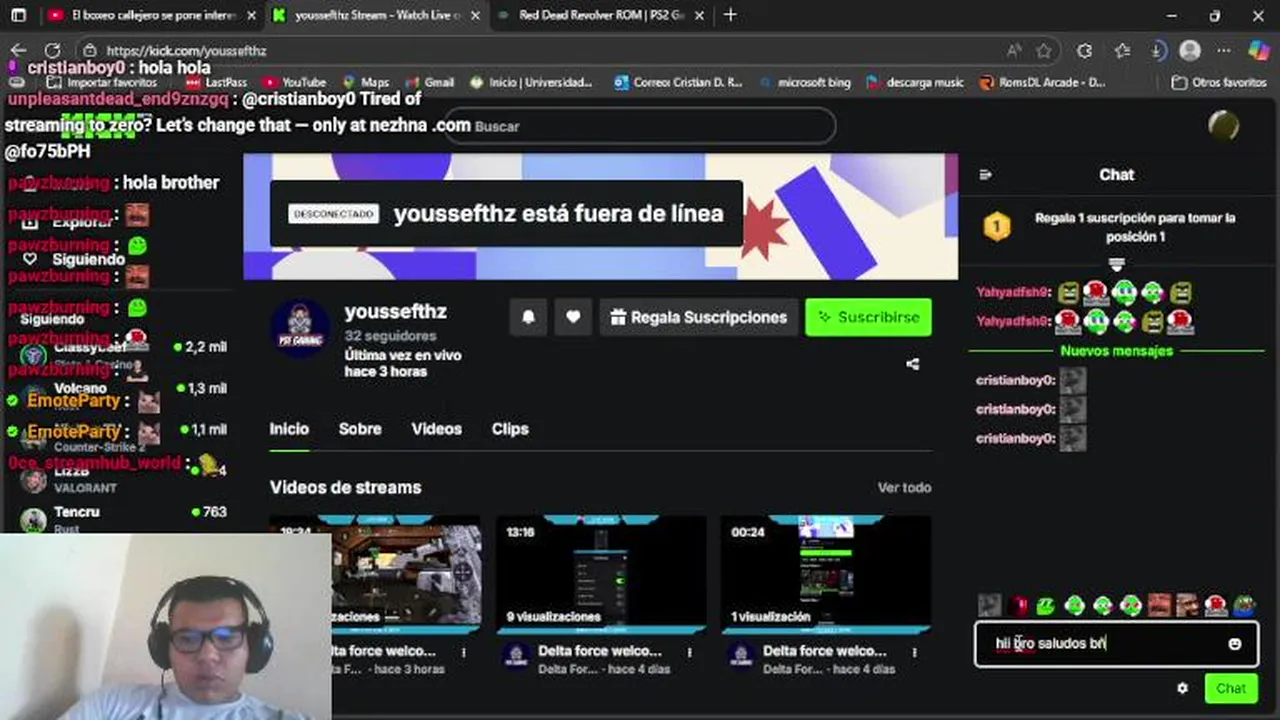
Task: Open the Otros favoritos folder
Action: 1219,82
